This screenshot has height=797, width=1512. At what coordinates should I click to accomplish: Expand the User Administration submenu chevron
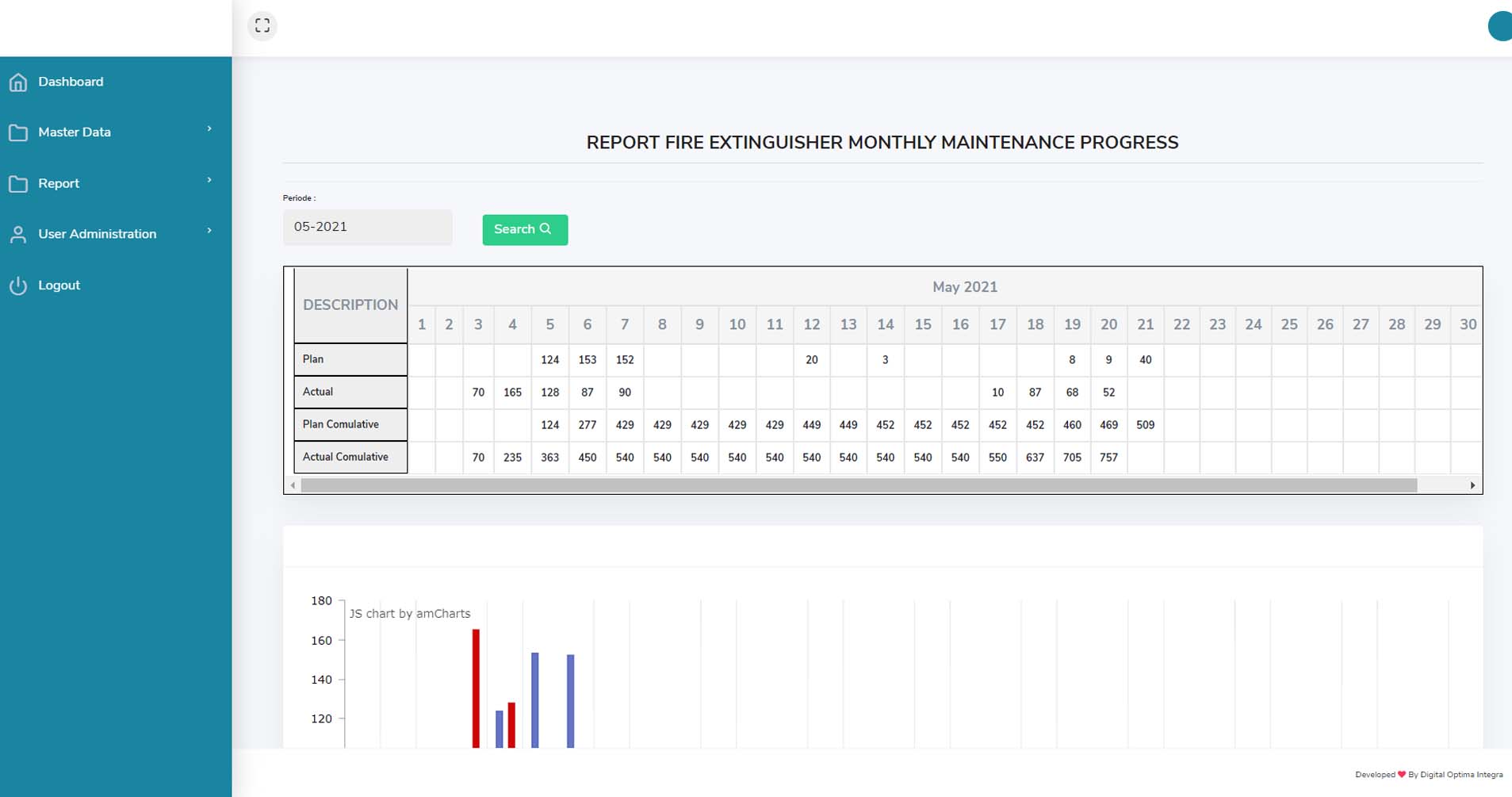(x=209, y=231)
